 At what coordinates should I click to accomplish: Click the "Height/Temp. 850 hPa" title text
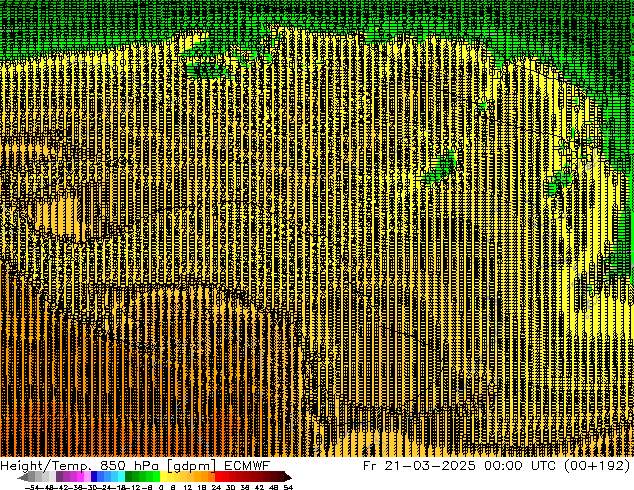click(78, 466)
